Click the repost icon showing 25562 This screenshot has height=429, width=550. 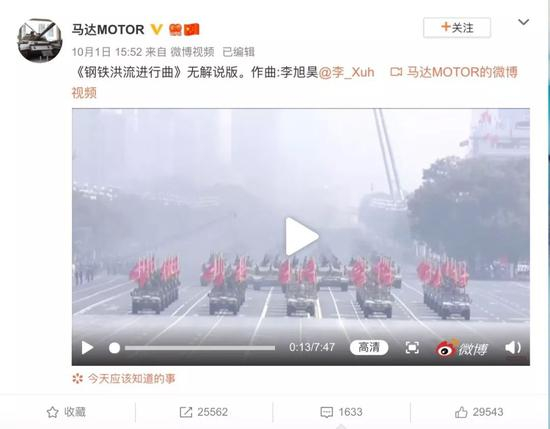click(186, 412)
